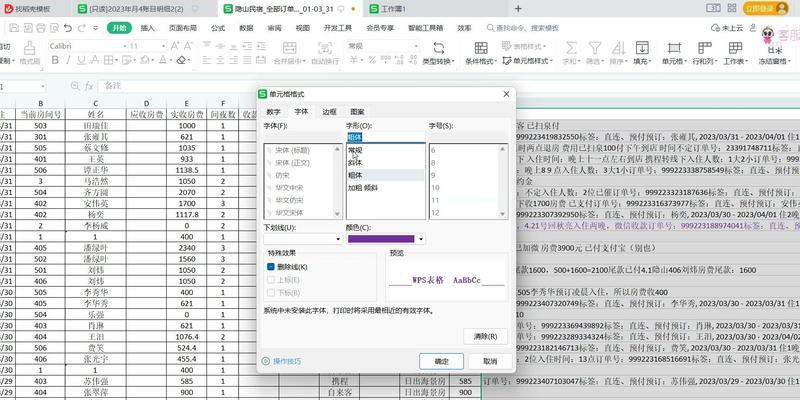This screenshot has width=800, height=400.
Task: Expand the 下划线 underline dropdown
Action: coord(338,239)
